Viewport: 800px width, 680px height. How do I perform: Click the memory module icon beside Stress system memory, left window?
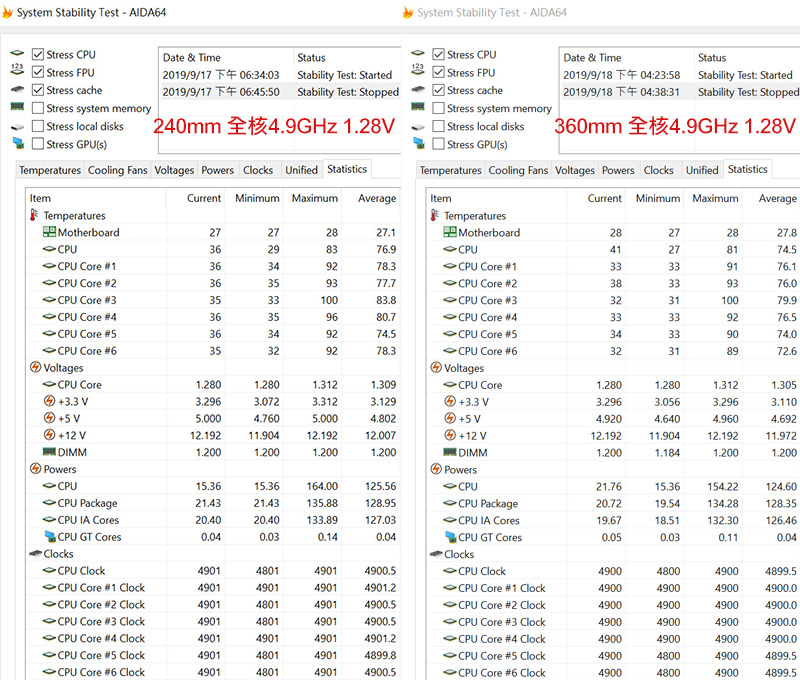pos(17,107)
